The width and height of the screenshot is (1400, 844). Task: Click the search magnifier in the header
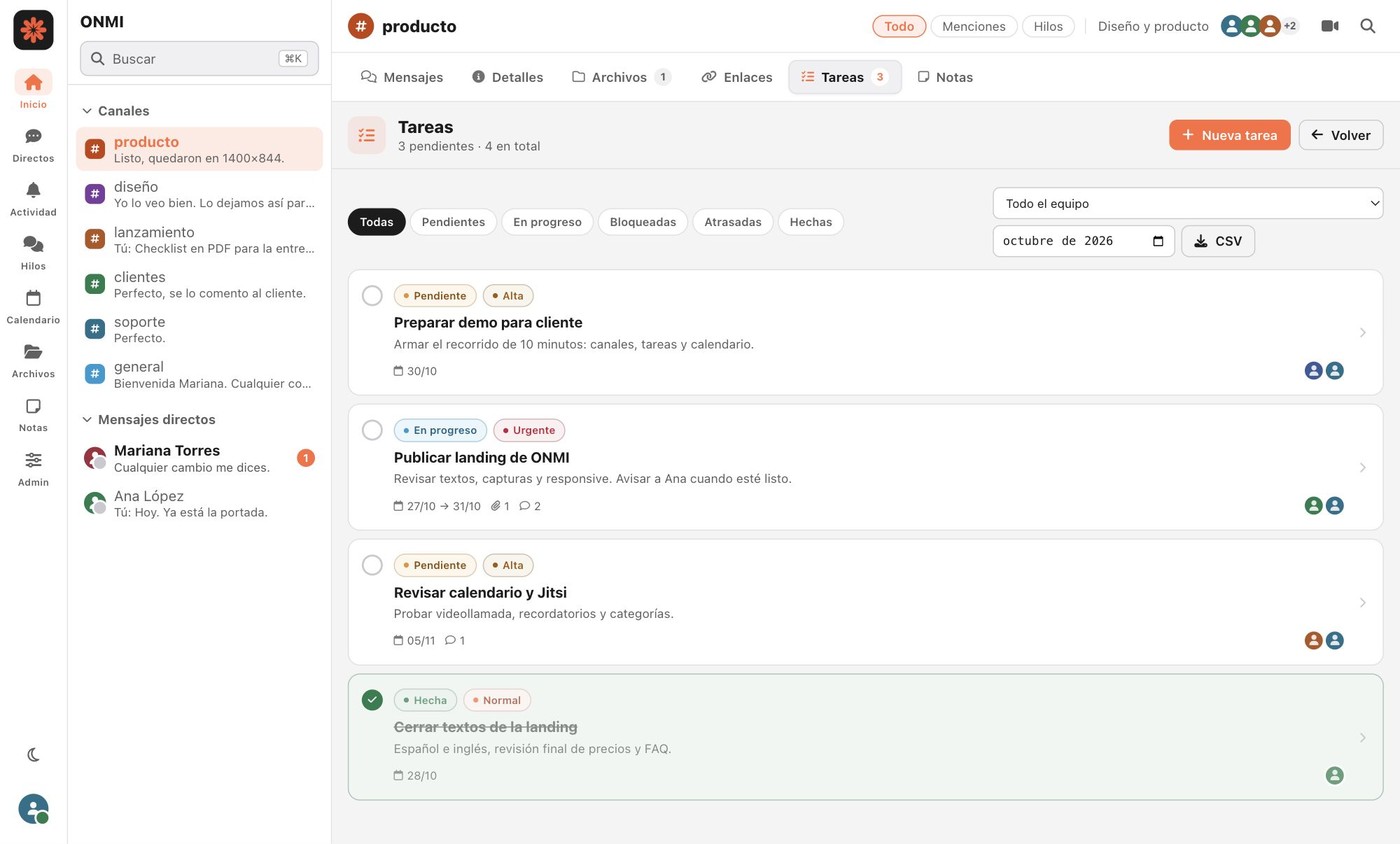tap(1368, 26)
